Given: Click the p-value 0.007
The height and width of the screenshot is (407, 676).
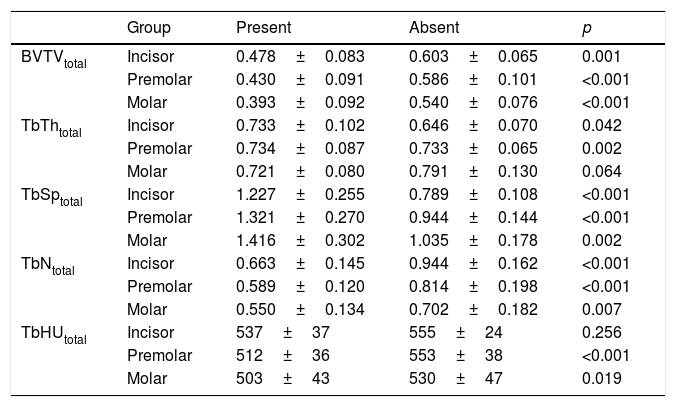Looking at the screenshot, I should [601, 310].
